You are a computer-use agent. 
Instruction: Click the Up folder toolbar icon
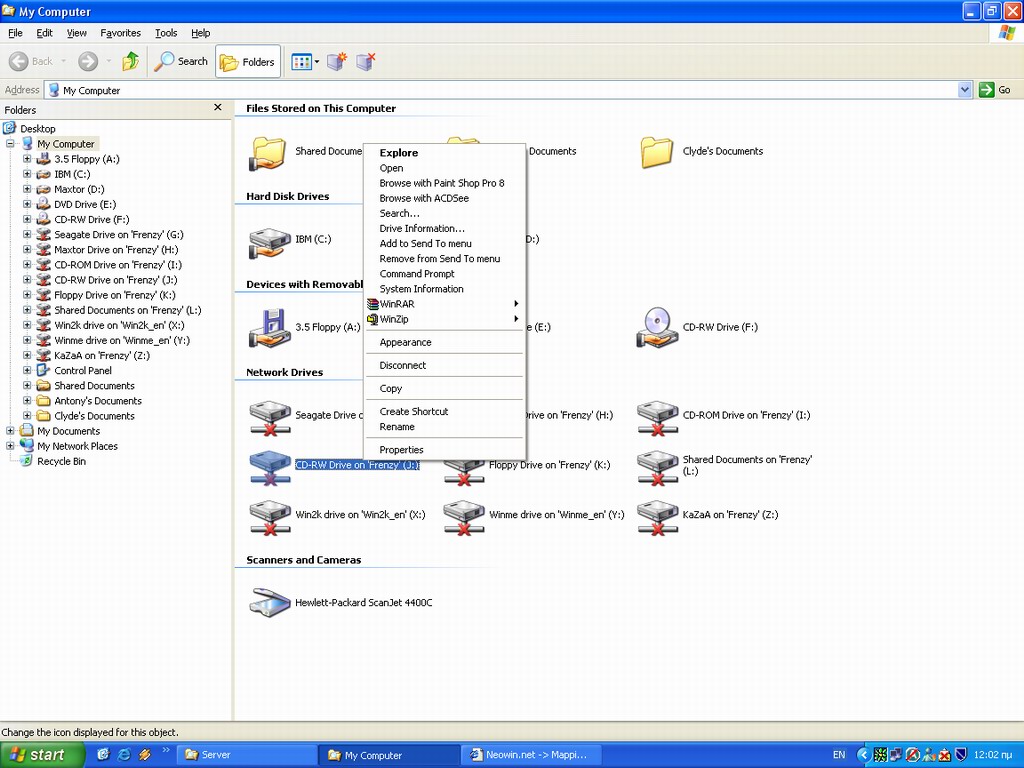coord(130,62)
